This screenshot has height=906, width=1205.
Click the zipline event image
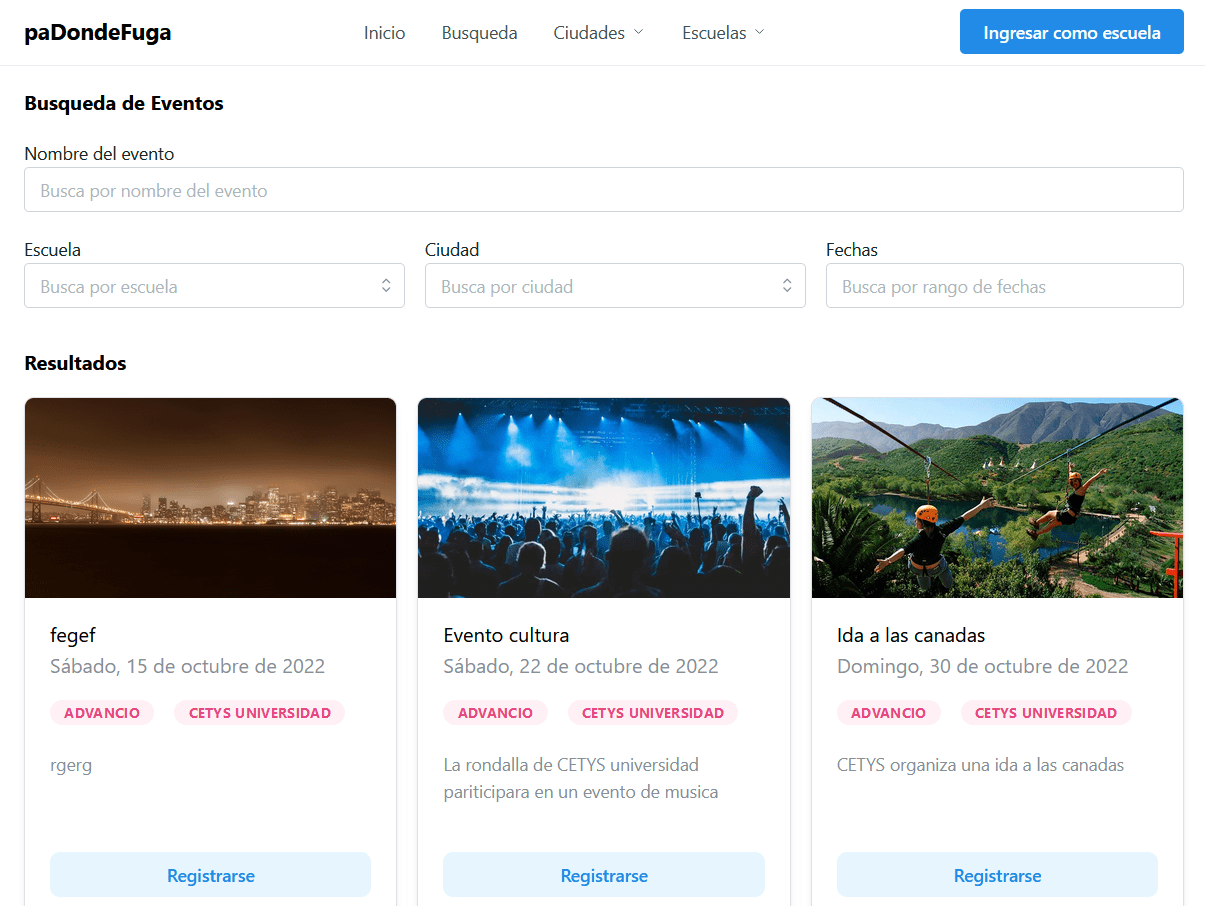pyautogui.click(x=997, y=498)
